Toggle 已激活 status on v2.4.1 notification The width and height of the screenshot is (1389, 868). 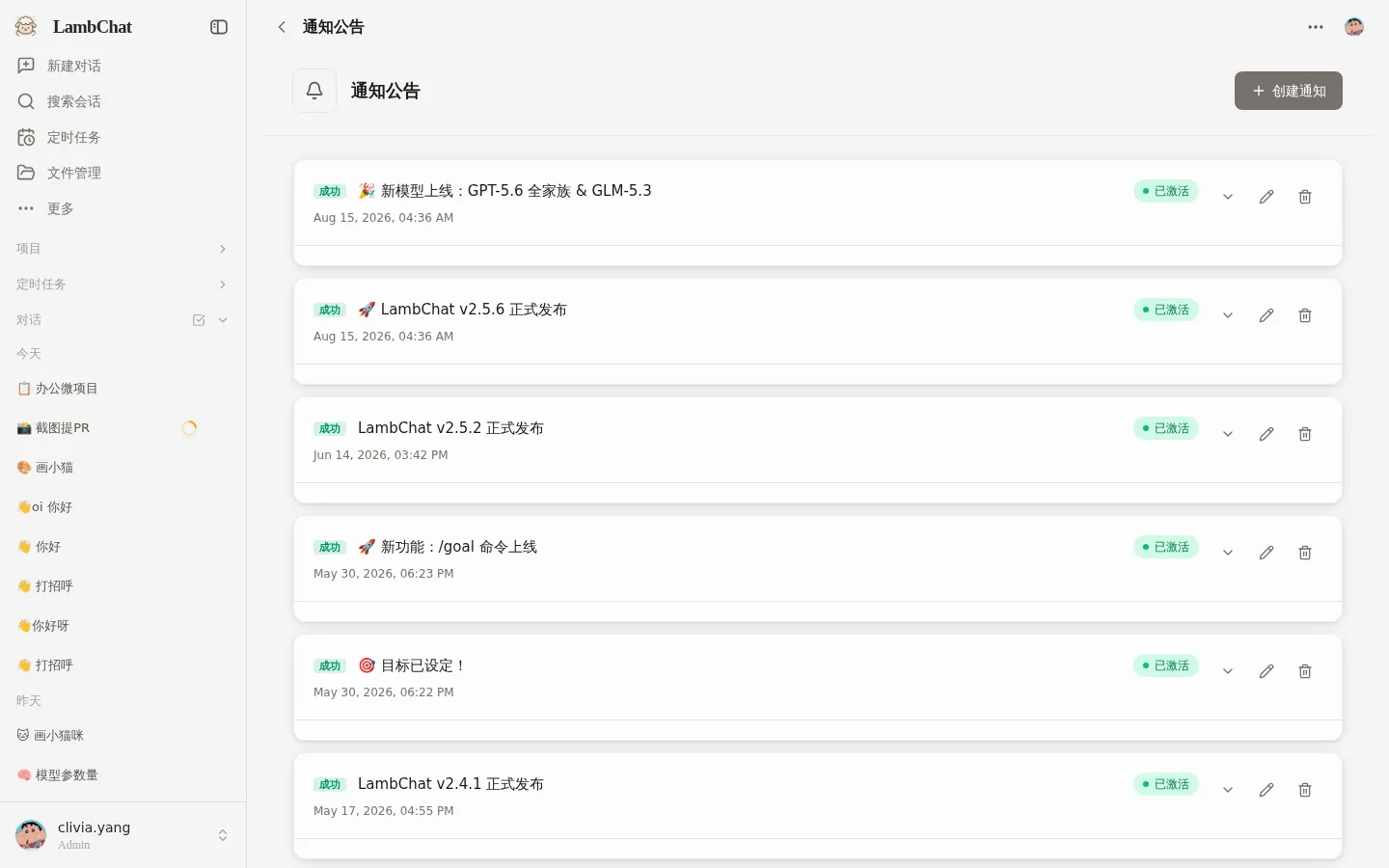click(1166, 784)
